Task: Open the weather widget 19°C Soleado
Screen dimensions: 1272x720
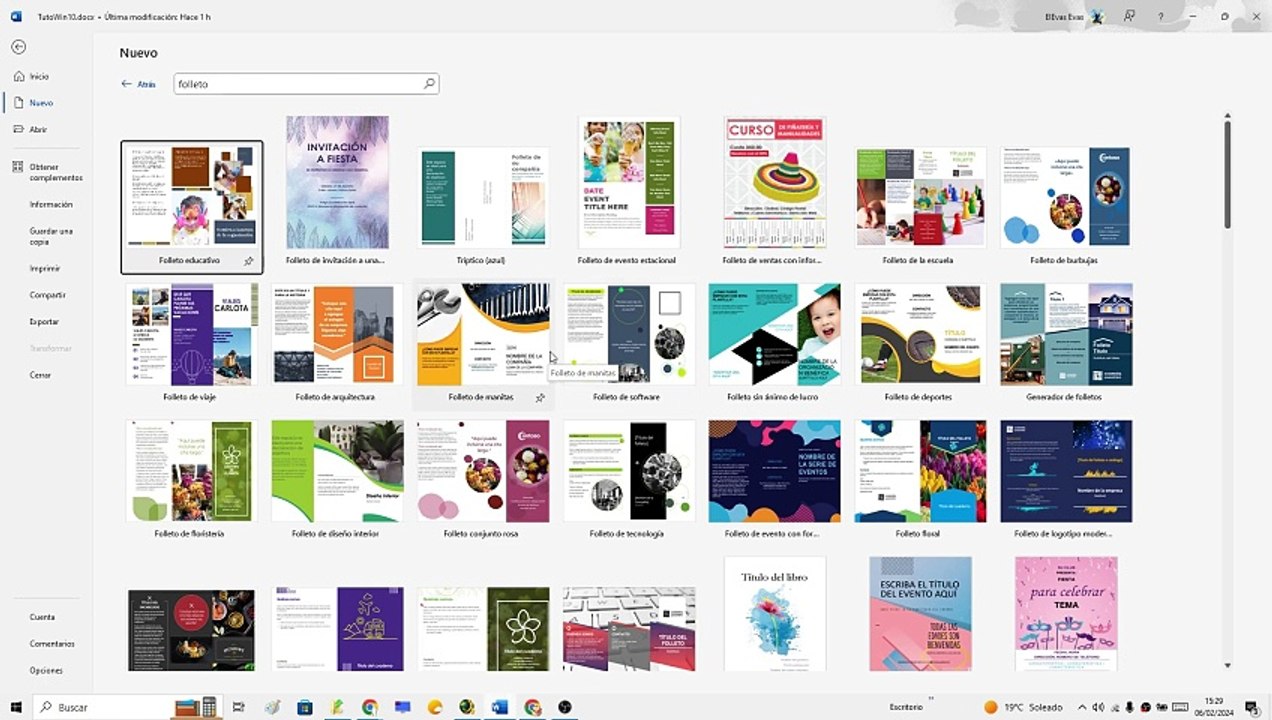Action: tap(1025, 707)
